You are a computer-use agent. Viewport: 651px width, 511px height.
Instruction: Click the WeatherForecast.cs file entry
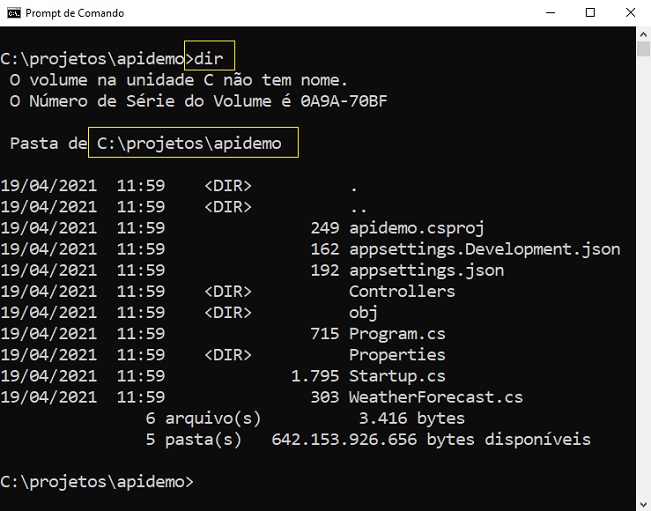coord(436,397)
